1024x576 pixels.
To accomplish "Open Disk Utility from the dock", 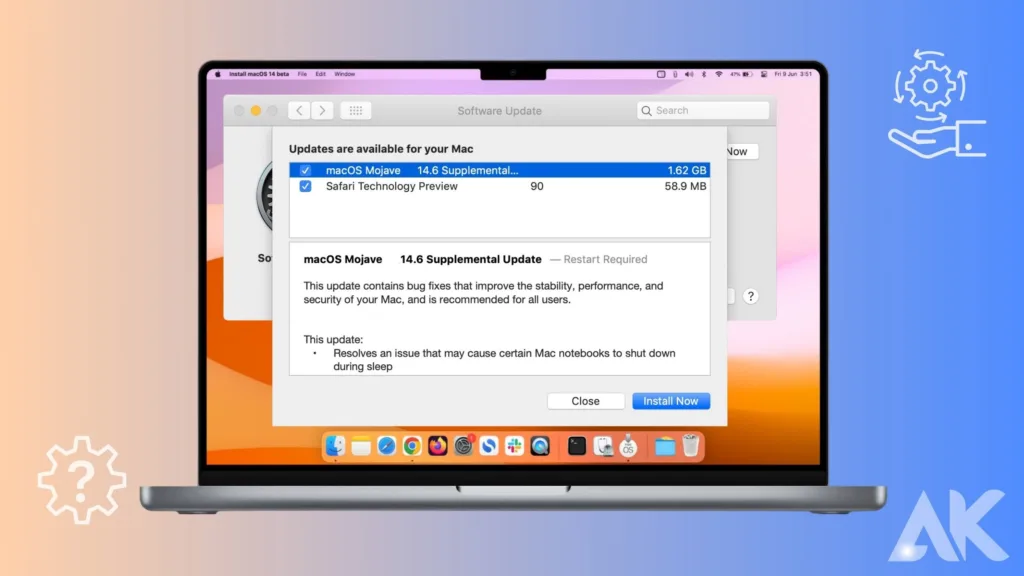I will (603, 446).
